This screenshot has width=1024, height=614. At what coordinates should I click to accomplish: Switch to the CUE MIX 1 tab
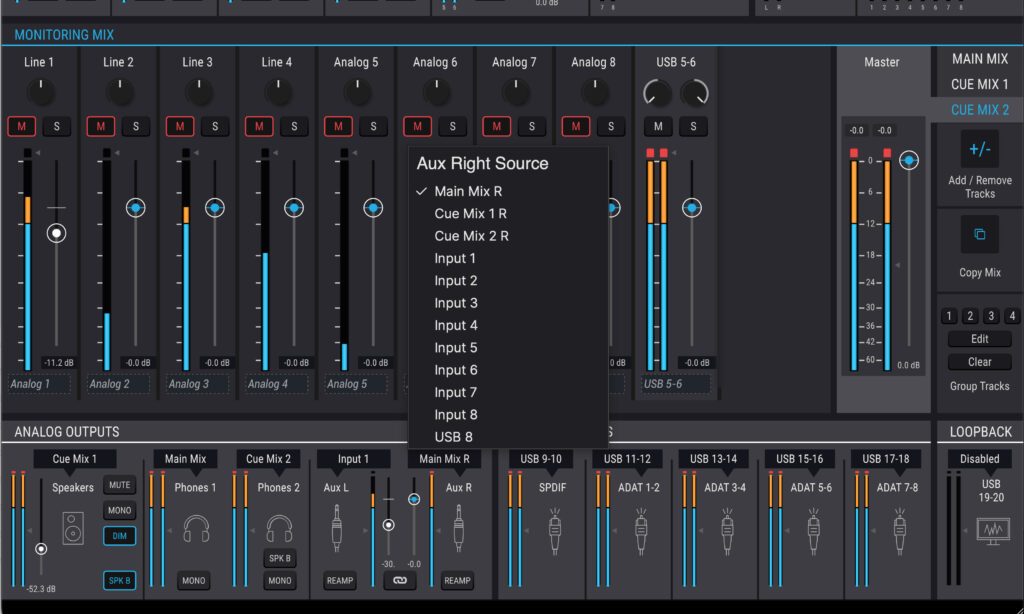pos(980,84)
